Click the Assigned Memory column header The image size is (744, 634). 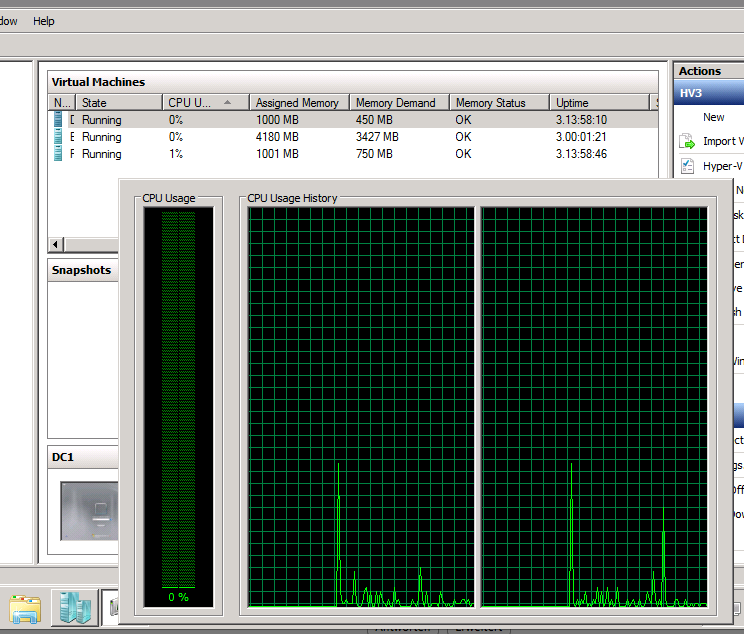(x=299, y=103)
